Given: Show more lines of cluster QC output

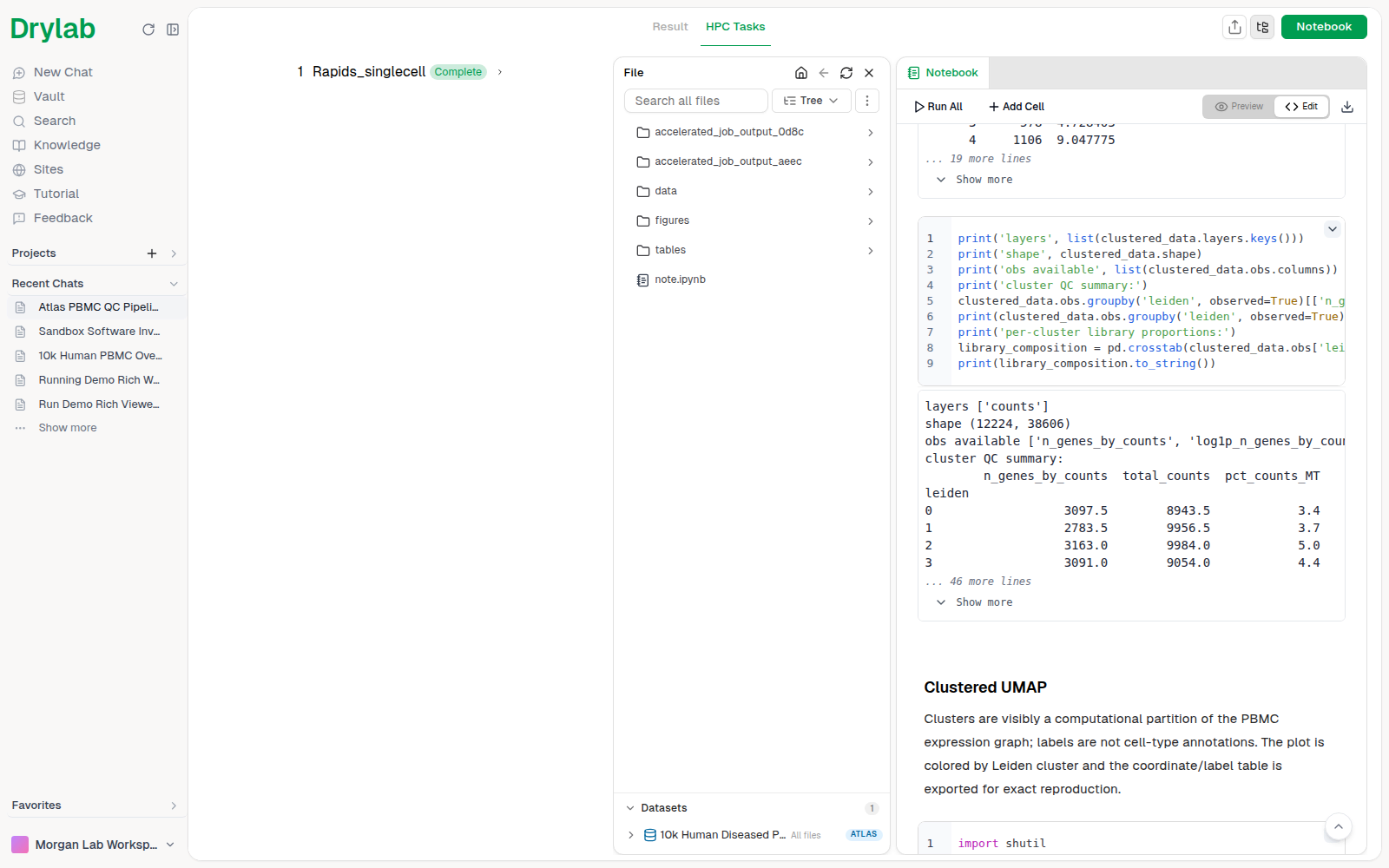Looking at the screenshot, I should [x=974, y=602].
